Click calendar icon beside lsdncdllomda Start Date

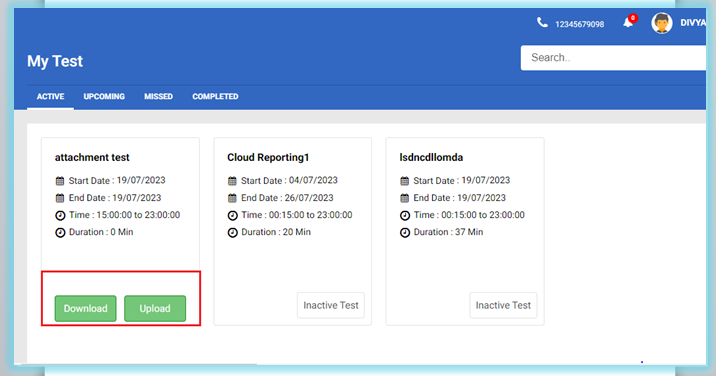pos(405,181)
